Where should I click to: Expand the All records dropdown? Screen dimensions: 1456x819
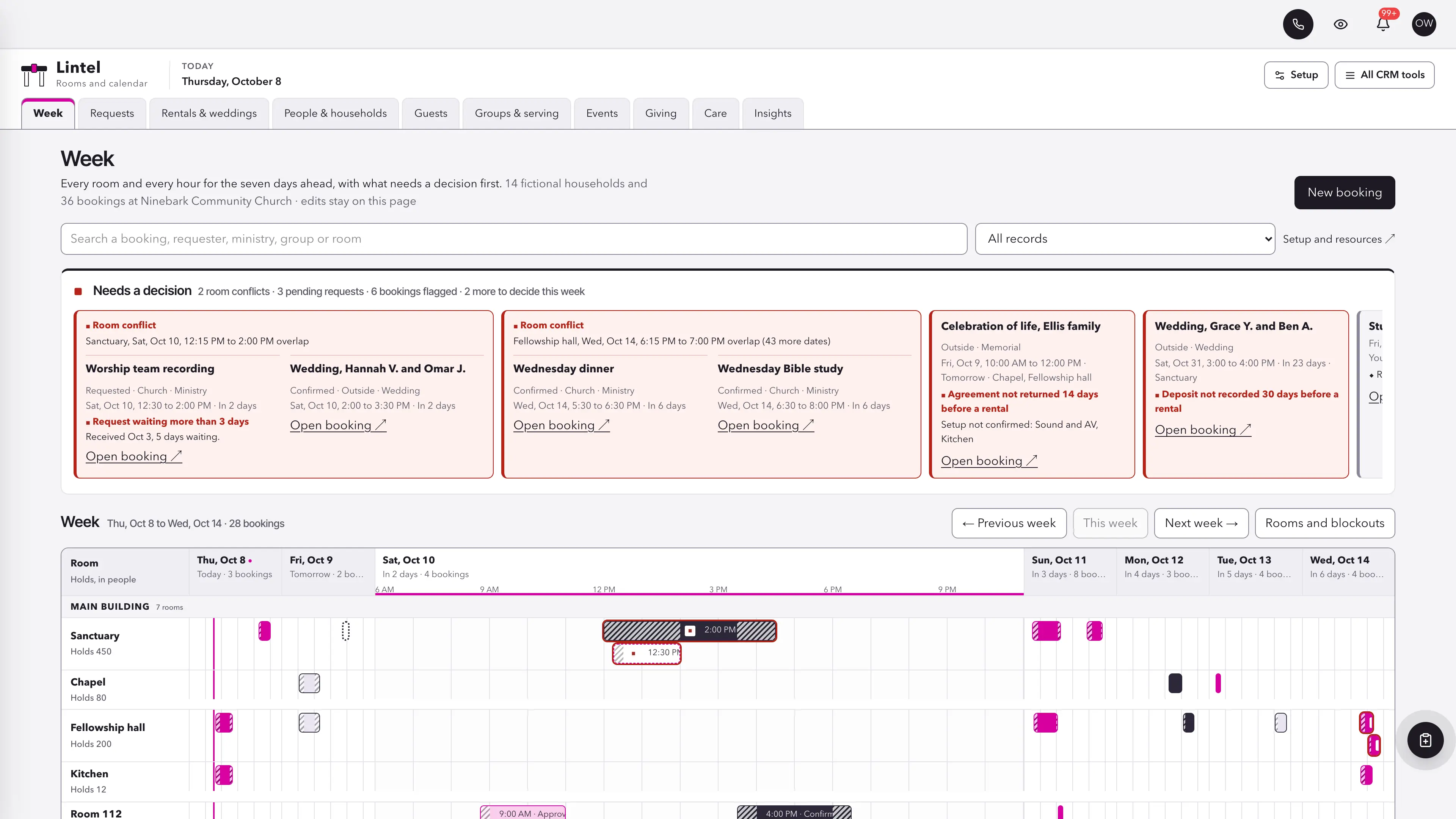(1125, 239)
